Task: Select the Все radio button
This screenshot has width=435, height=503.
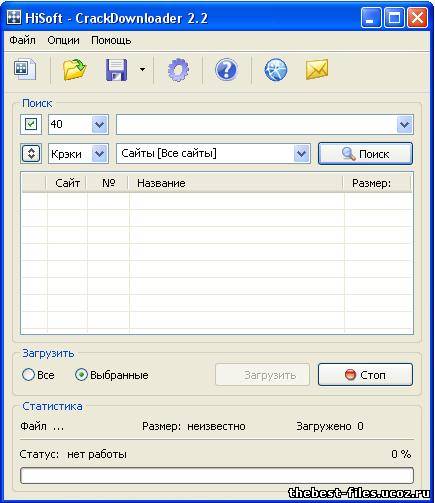Action: tap(28, 375)
